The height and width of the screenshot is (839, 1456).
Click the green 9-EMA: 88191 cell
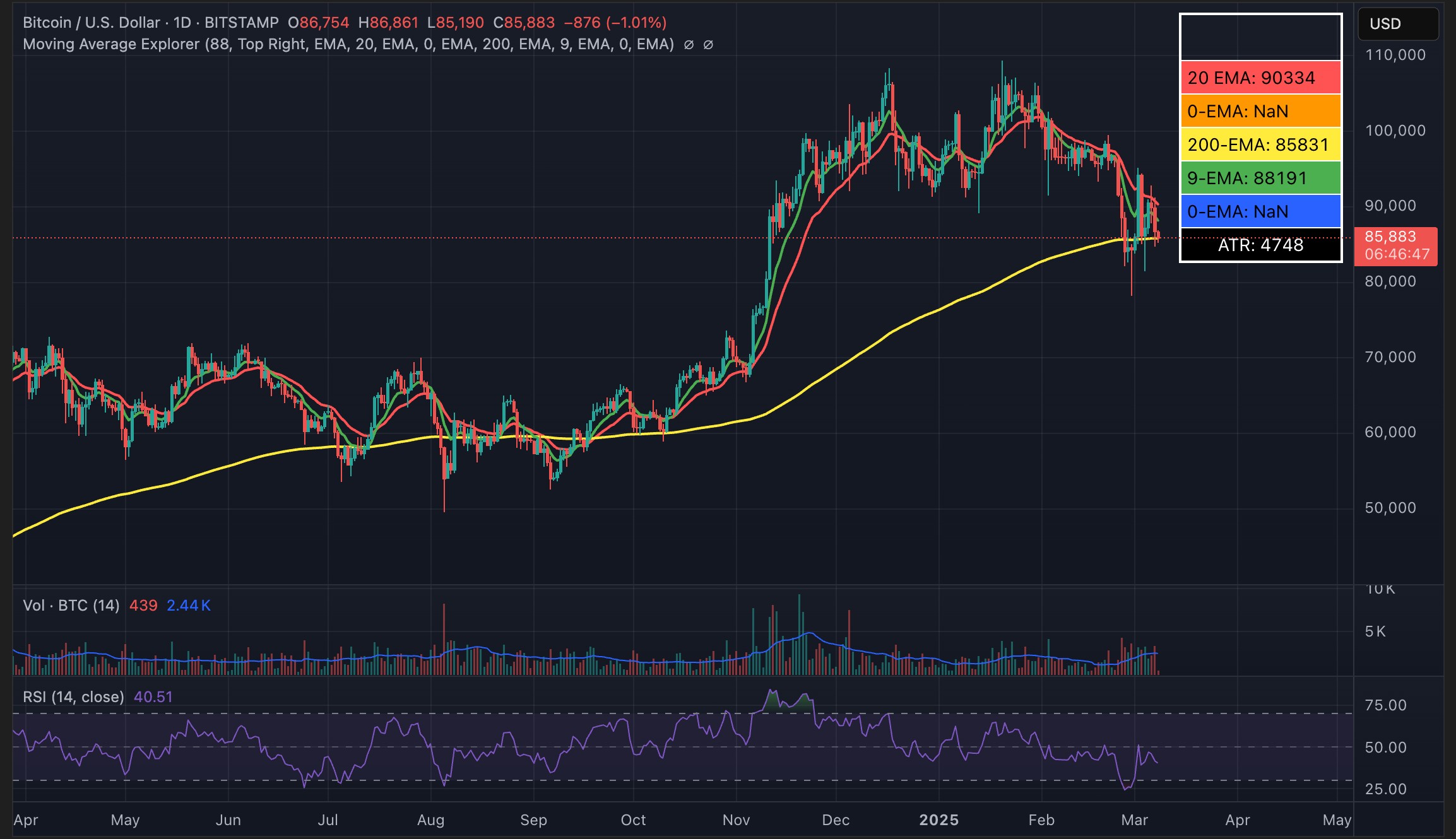tap(1260, 178)
